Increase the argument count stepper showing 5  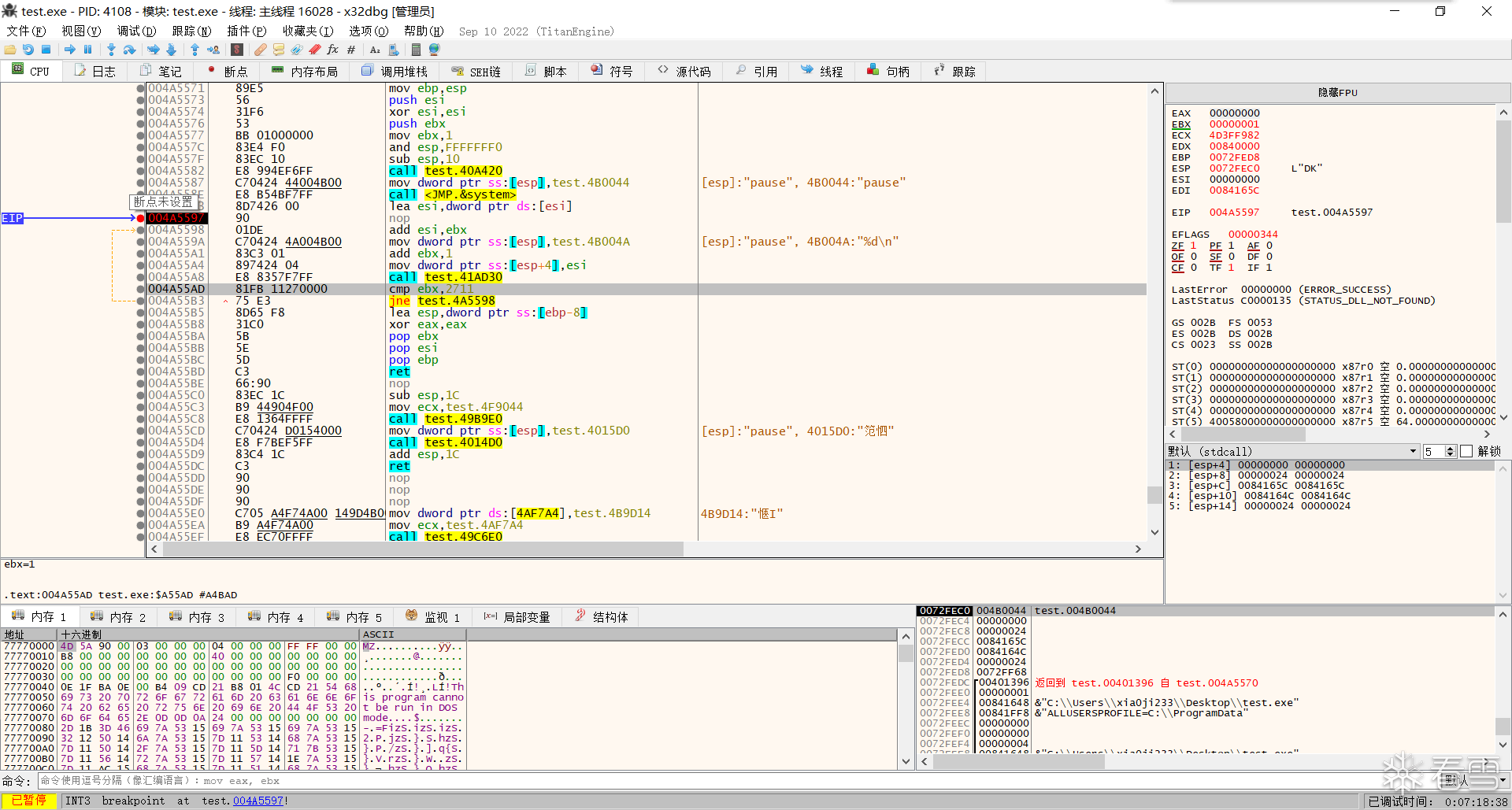(1451, 448)
